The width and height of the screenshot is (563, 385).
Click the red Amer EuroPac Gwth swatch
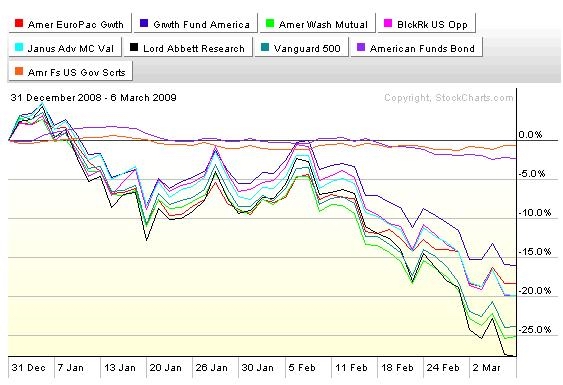click(19, 23)
